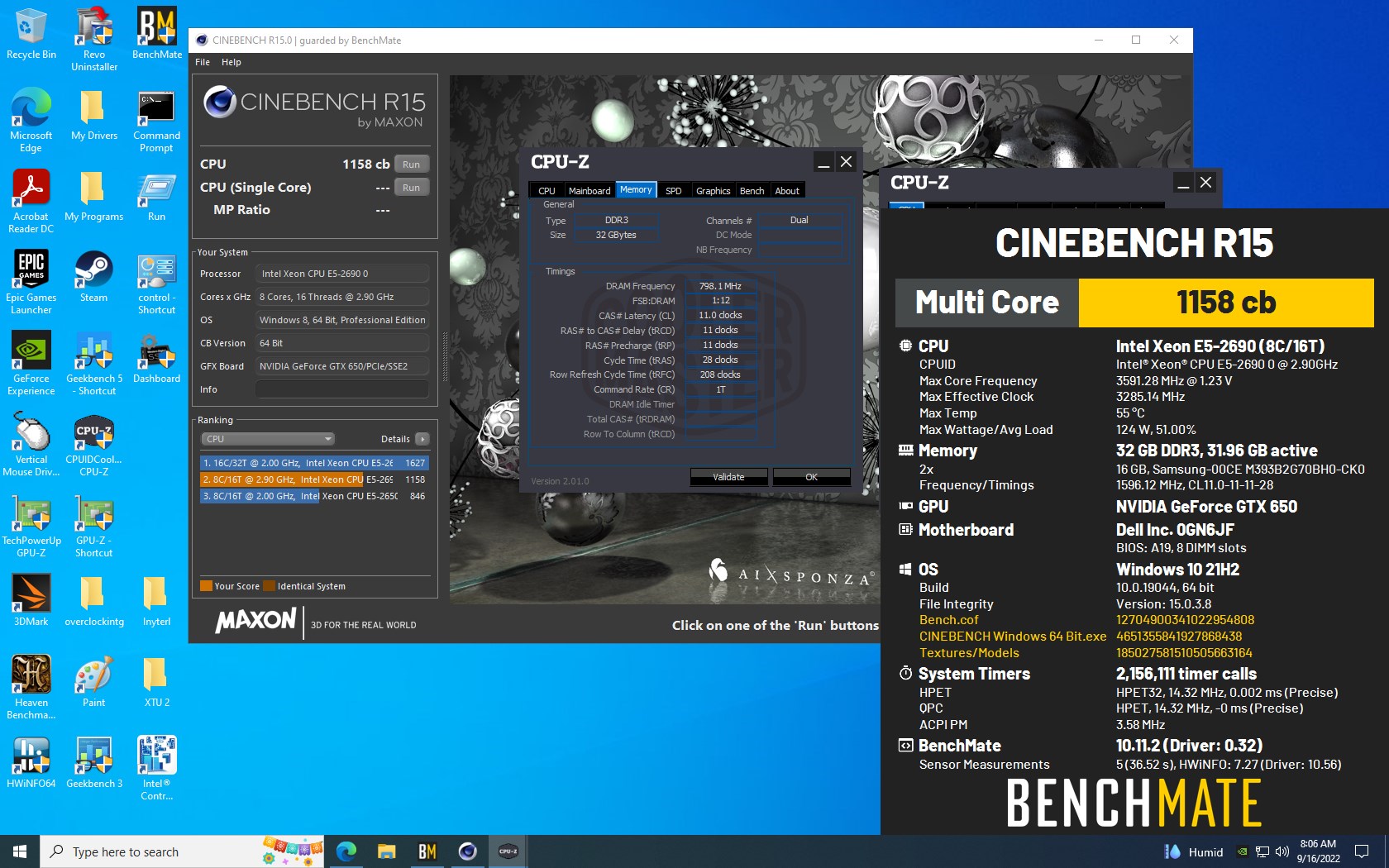Open overclockintg folder on desktop
The height and width of the screenshot is (868, 1389).
(94, 601)
